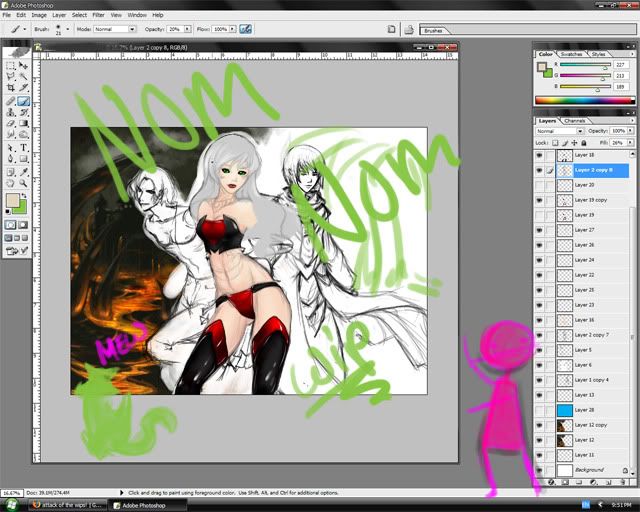Switch to the Channels tab
Image resolution: width=640 pixels, height=512 pixels.
pos(575,121)
